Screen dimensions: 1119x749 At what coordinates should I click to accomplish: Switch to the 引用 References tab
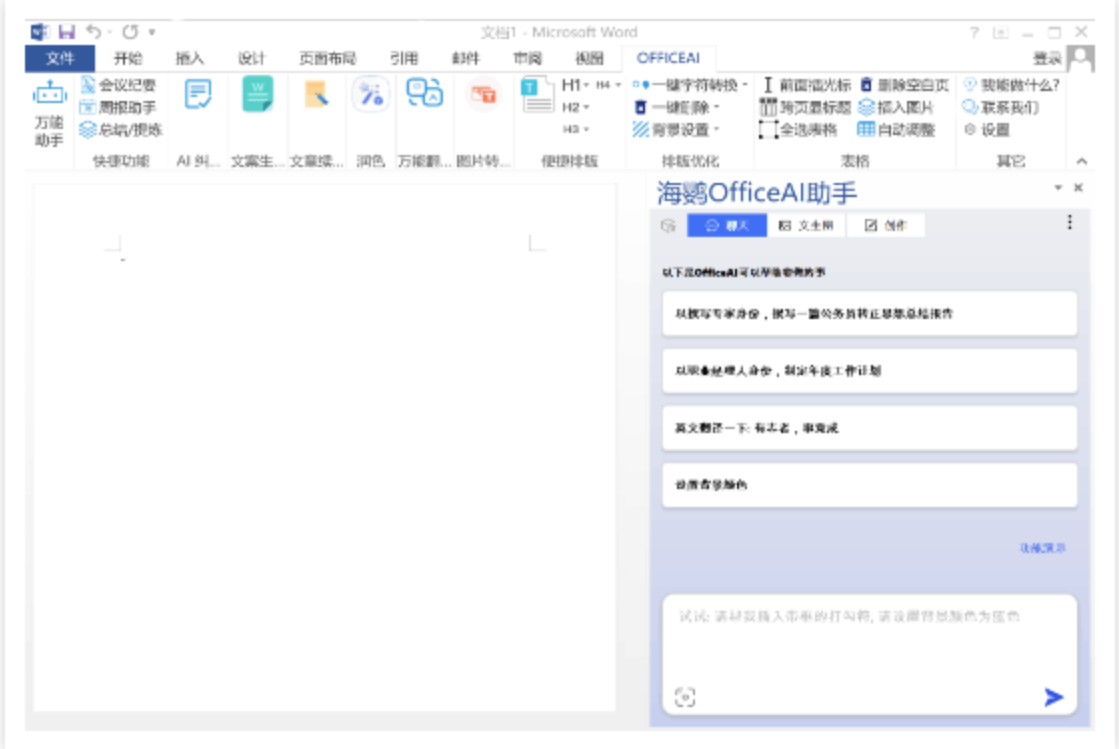click(x=404, y=58)
